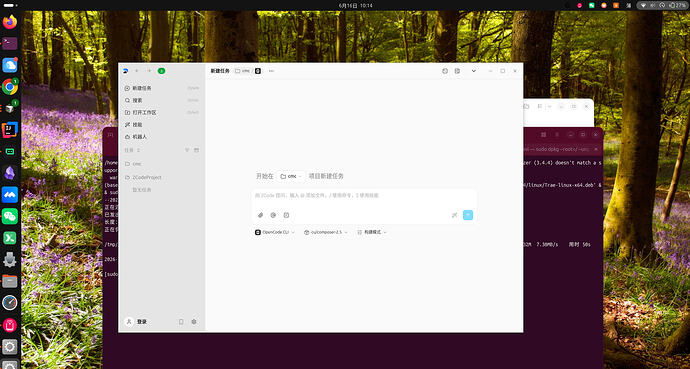The height and width of the screenshot is (369, 690).
Task: Go forward with the right arrow in sidebar header
Action: [x=149, y=71]
